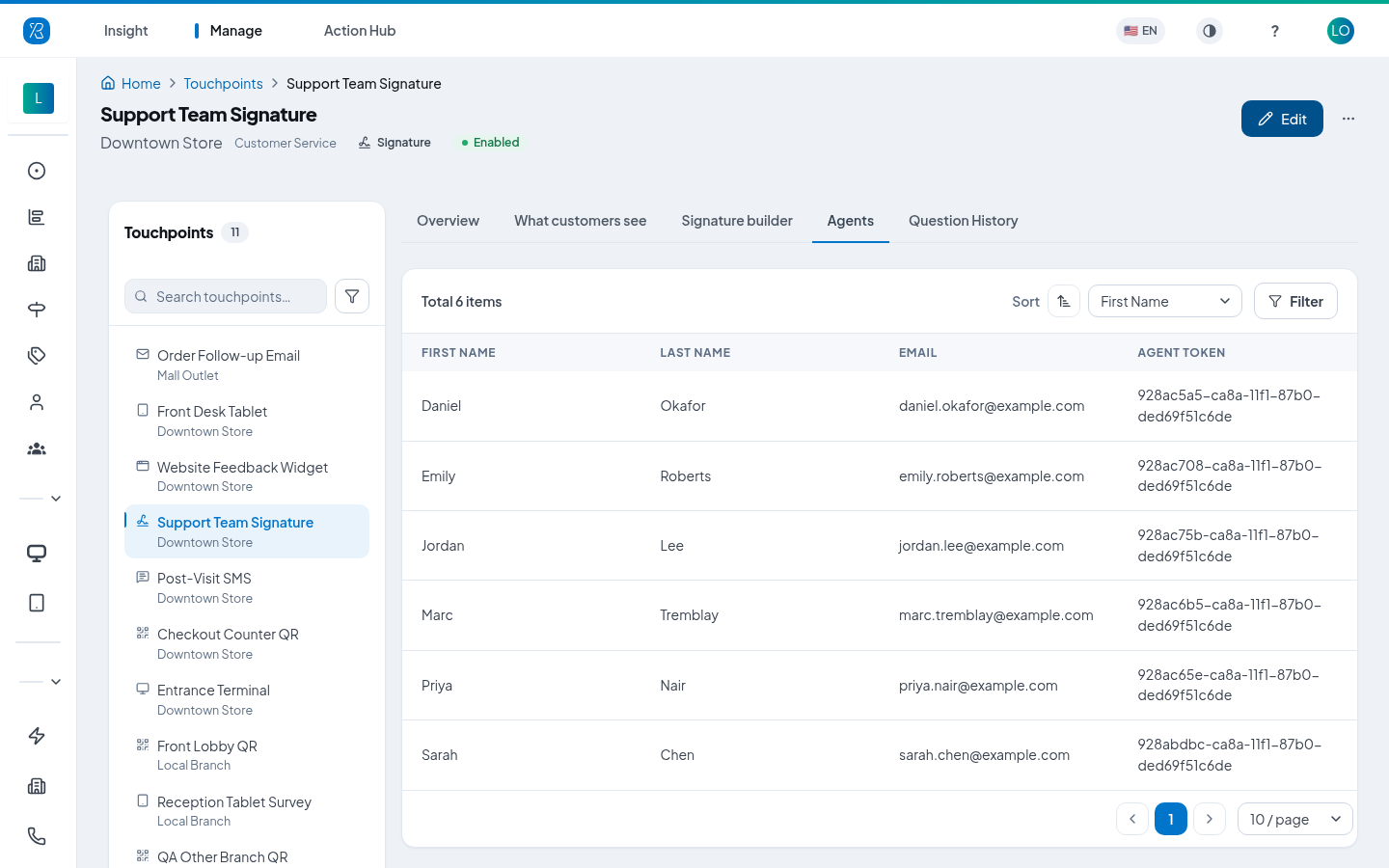This screenshot has width=1389, height=868.
Task: Toggle the sort direction icon button
Action: click(1064, 301)
